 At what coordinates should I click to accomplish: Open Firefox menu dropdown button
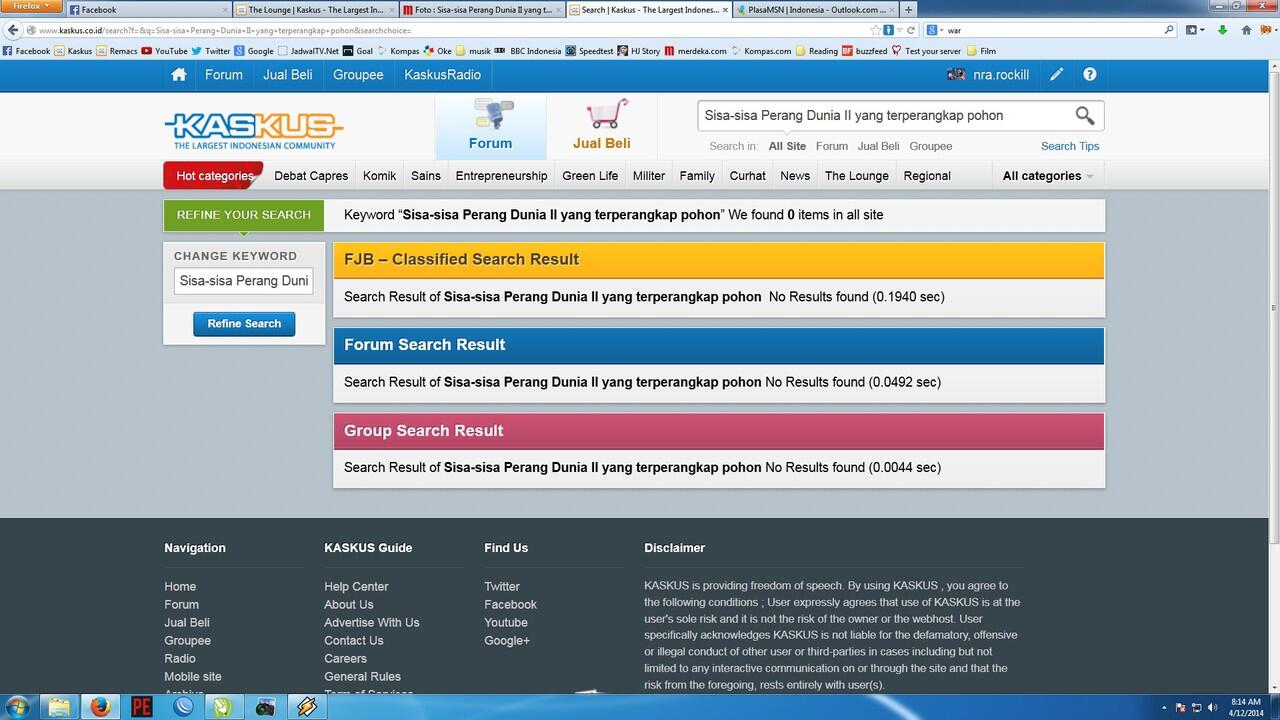click(30, 6)
